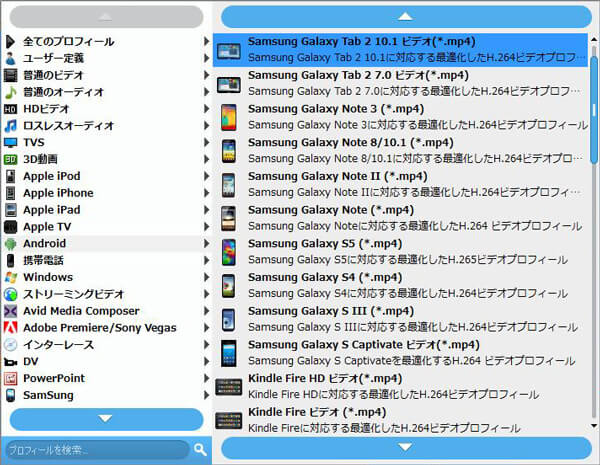Click the Kindle Fire HD thumbnail
The image size is (600, 465).
228,387
